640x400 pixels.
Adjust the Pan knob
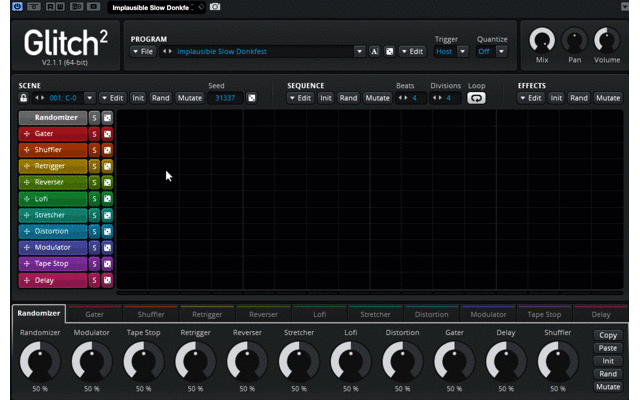[x=574, y=40]
